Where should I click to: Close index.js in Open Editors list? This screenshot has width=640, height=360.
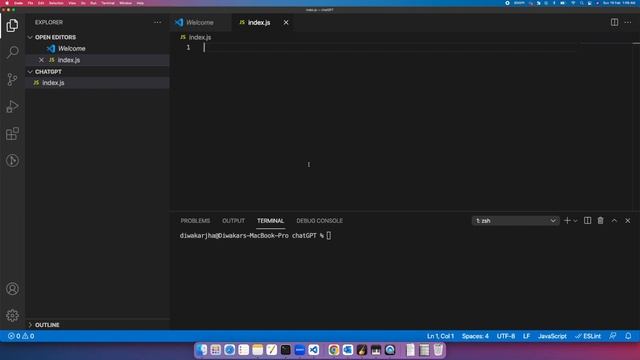[41, 60]
